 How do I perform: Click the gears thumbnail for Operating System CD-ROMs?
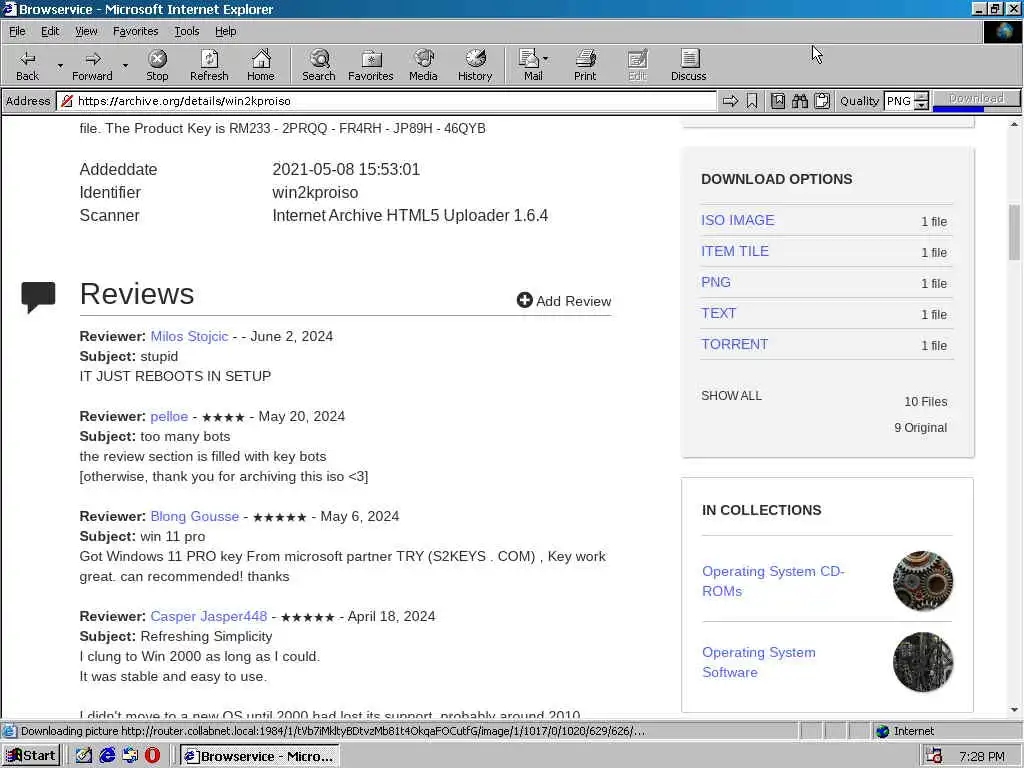[922, 581]
